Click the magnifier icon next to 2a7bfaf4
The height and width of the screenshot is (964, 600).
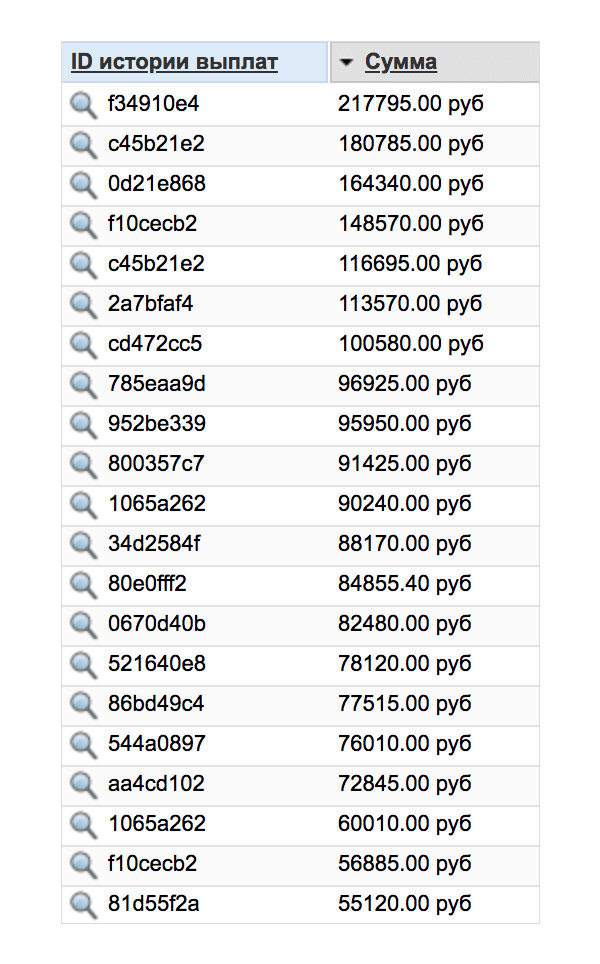[82, 304]
